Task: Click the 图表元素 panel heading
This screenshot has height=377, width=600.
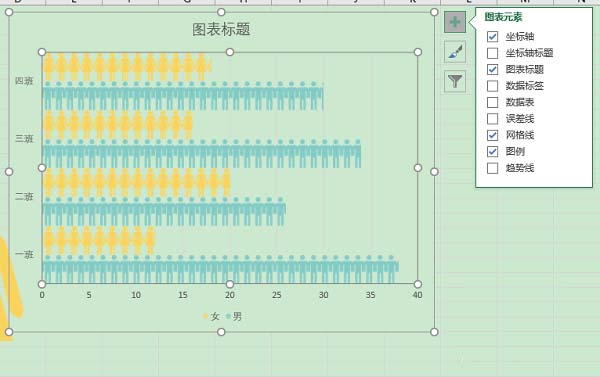Action: click(x=503, y=17)
